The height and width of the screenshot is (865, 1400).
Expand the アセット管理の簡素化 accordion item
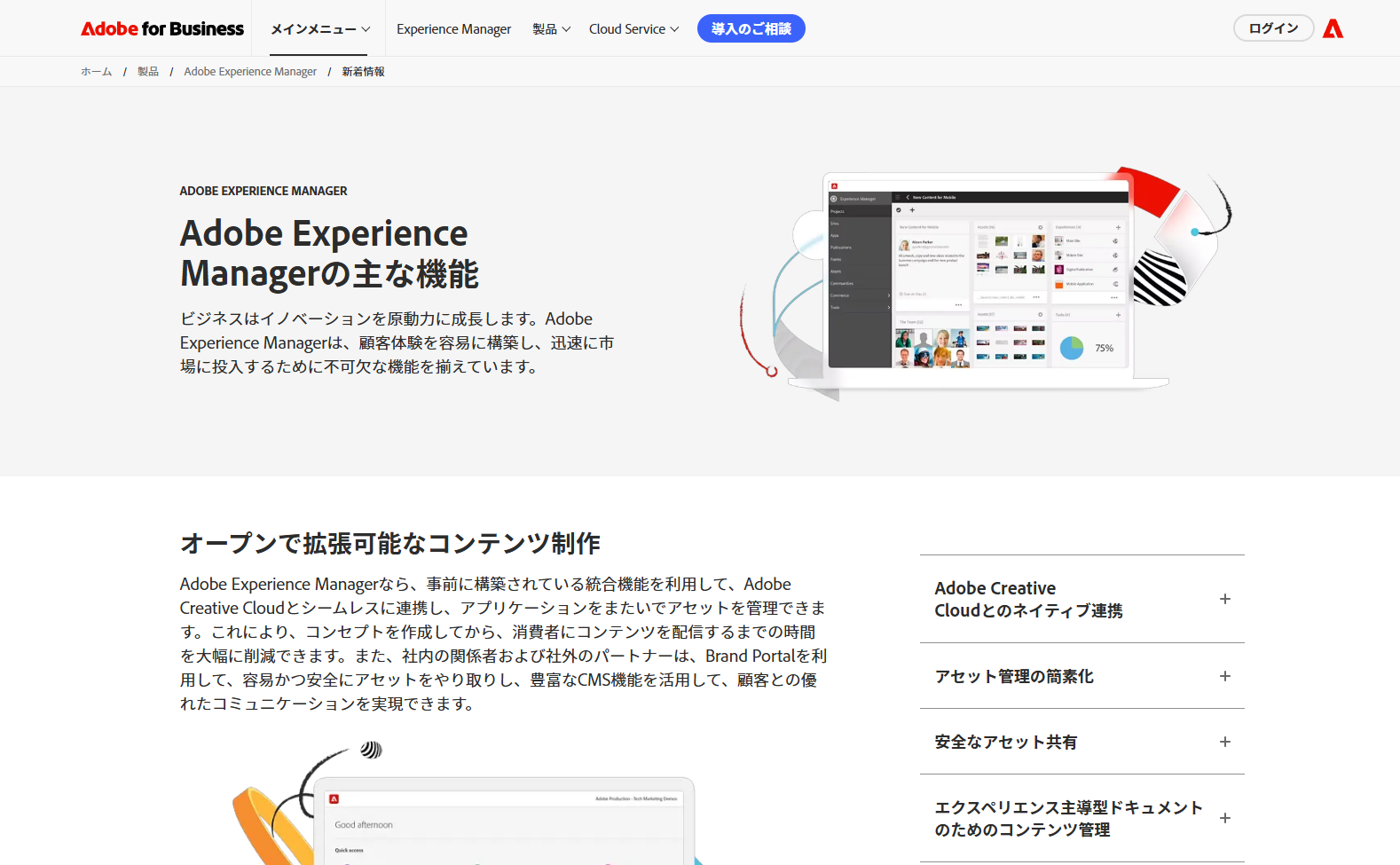point(1014,676)
